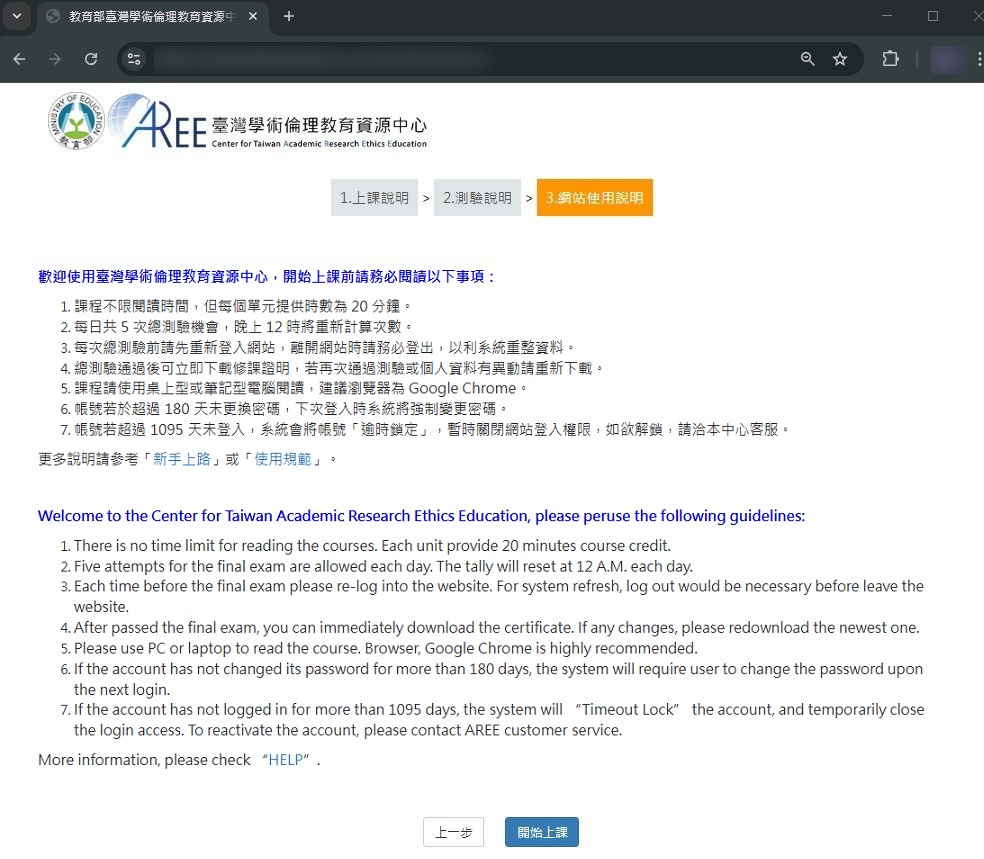Image resolution: width=984 pixels, height=859 pixels.
Task: Click the browser forward arrow
Action: tap(55, 59)
